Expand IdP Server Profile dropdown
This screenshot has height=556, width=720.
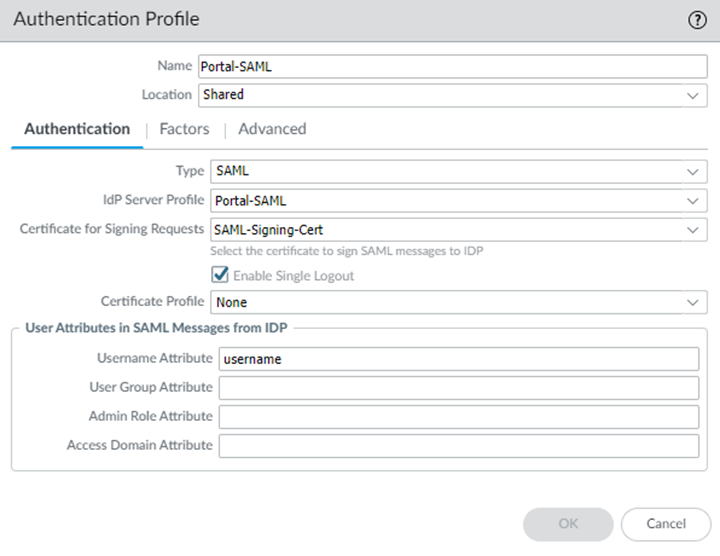click(692, 200)
